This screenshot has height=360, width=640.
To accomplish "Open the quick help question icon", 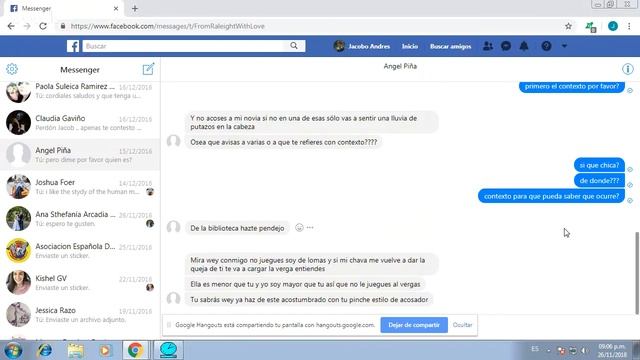I will pyautogui.click(x=546, y=46).
